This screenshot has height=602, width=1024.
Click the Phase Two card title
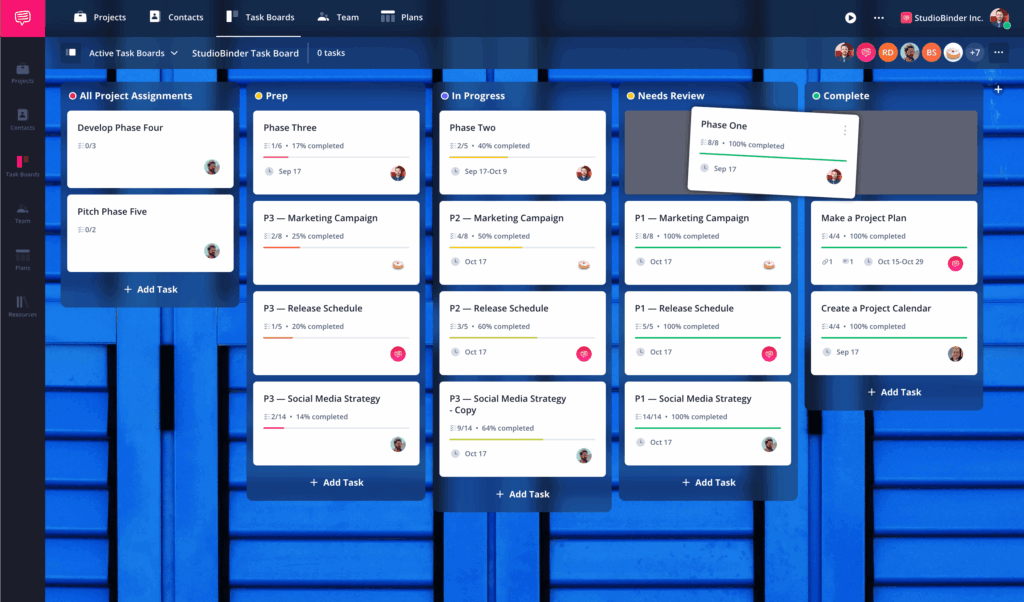coord(472,128)
